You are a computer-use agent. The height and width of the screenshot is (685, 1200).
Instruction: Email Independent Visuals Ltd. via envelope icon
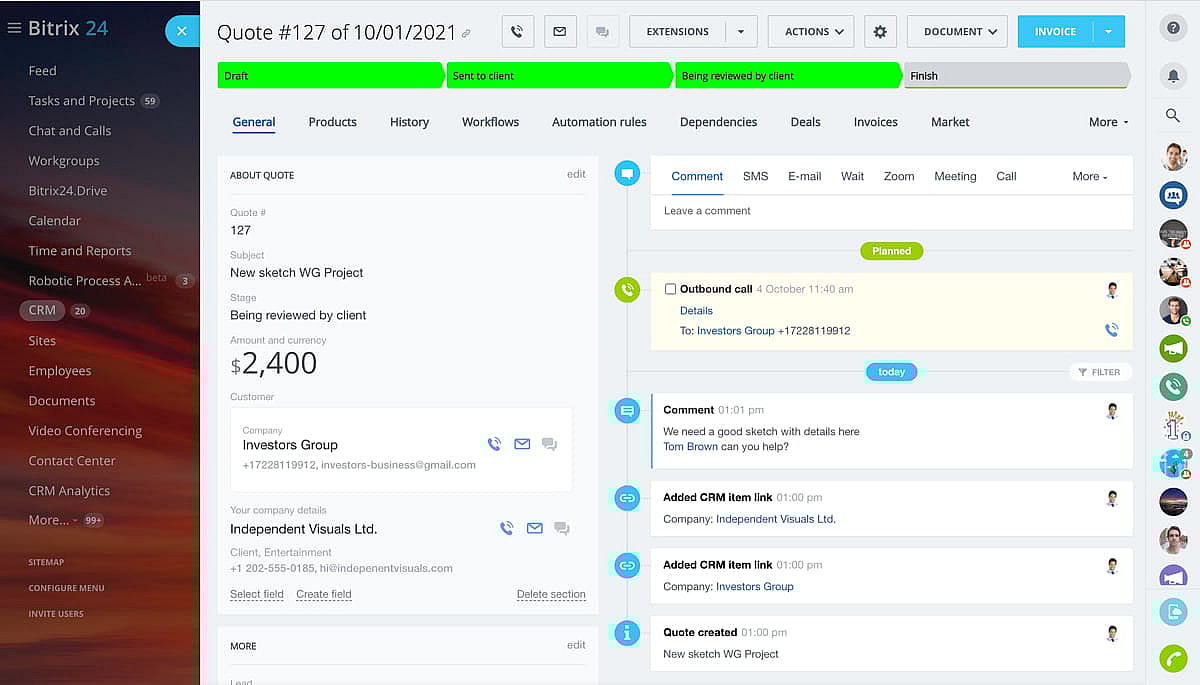[x=535, y=529]
